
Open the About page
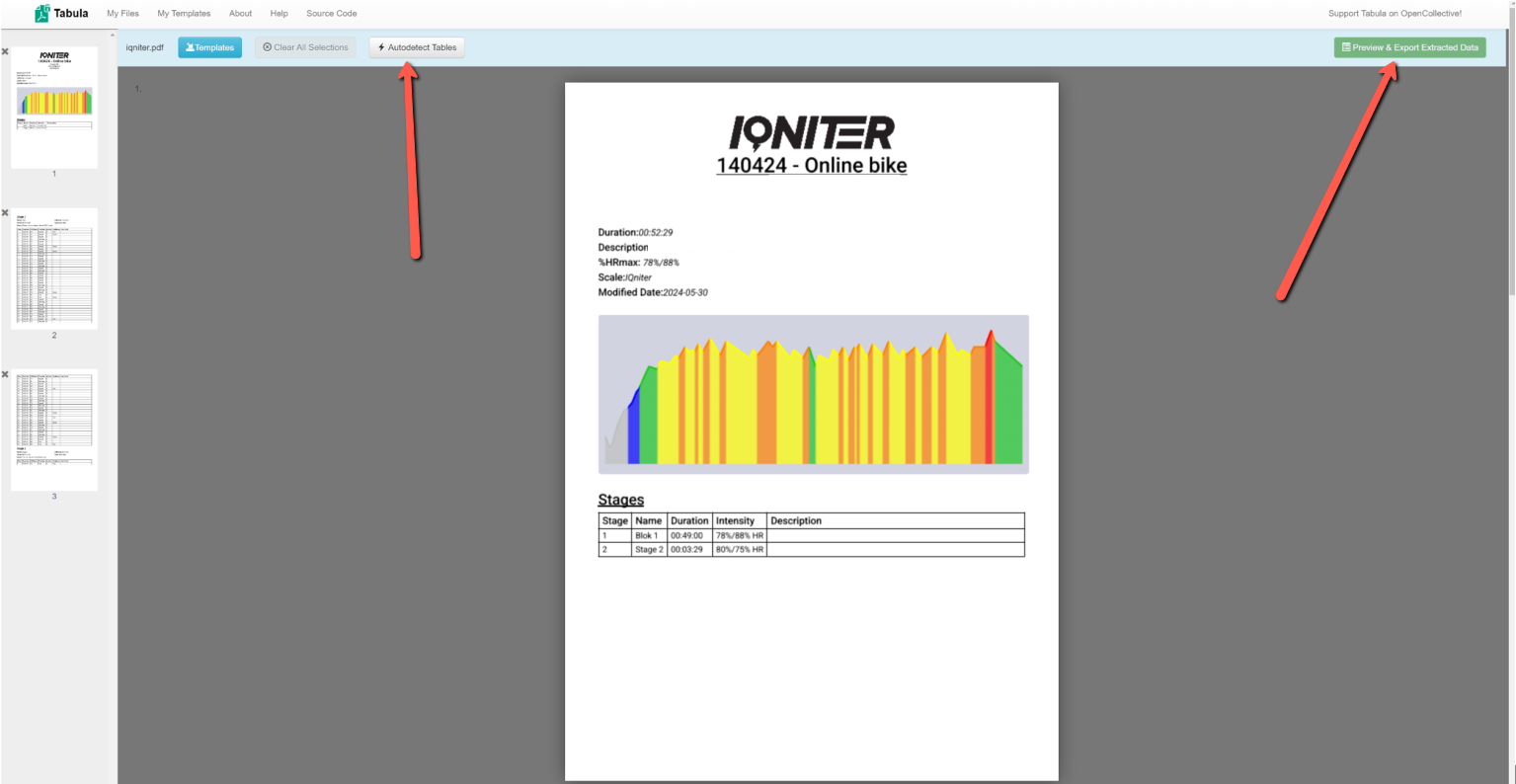click(x=240, y=14)
